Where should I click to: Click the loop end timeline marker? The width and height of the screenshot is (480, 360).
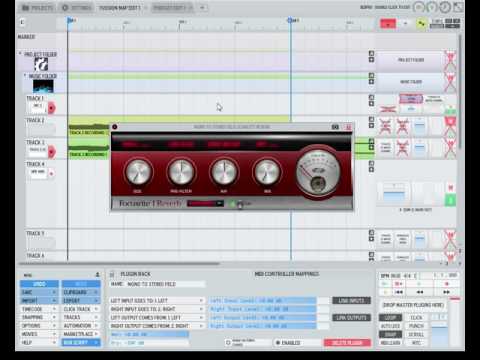coord(290,21)
